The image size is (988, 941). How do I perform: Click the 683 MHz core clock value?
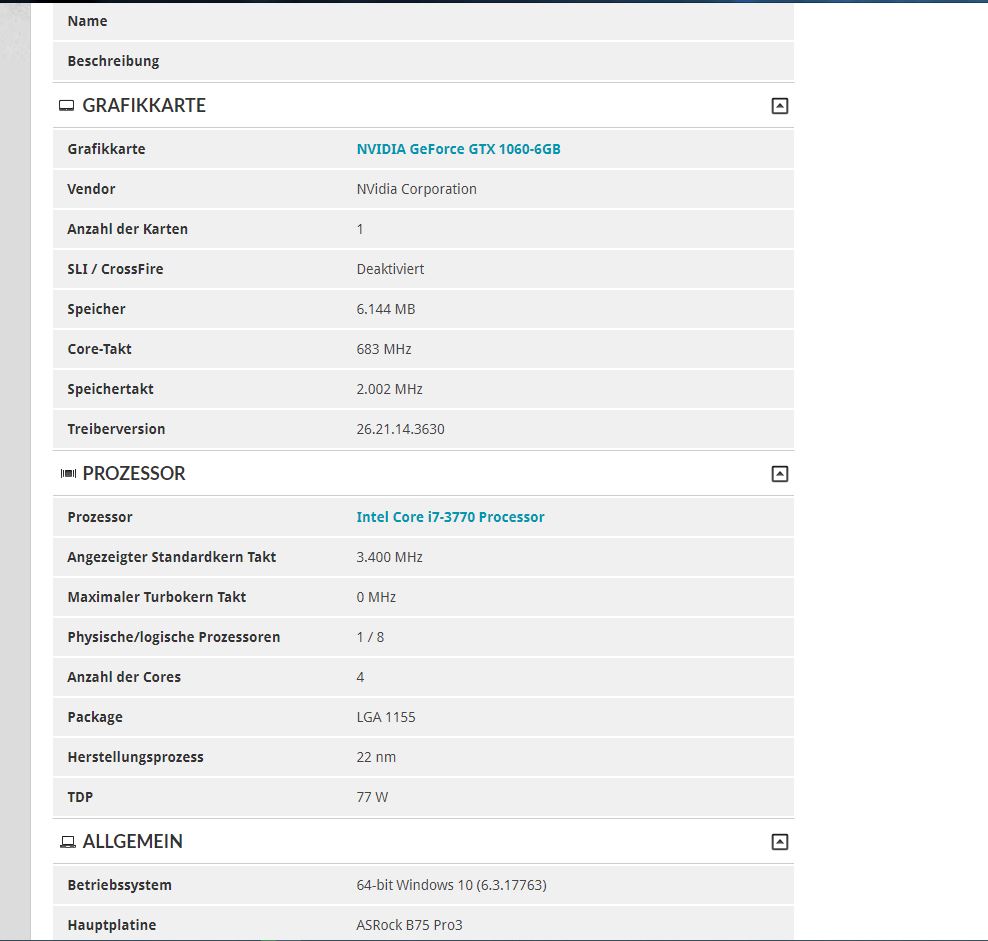384,349
